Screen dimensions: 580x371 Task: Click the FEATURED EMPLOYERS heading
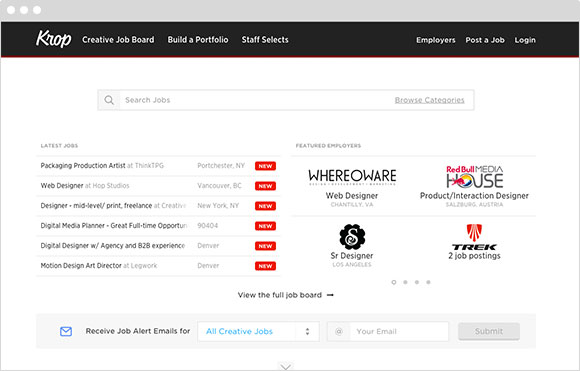[x=328, y=146]
